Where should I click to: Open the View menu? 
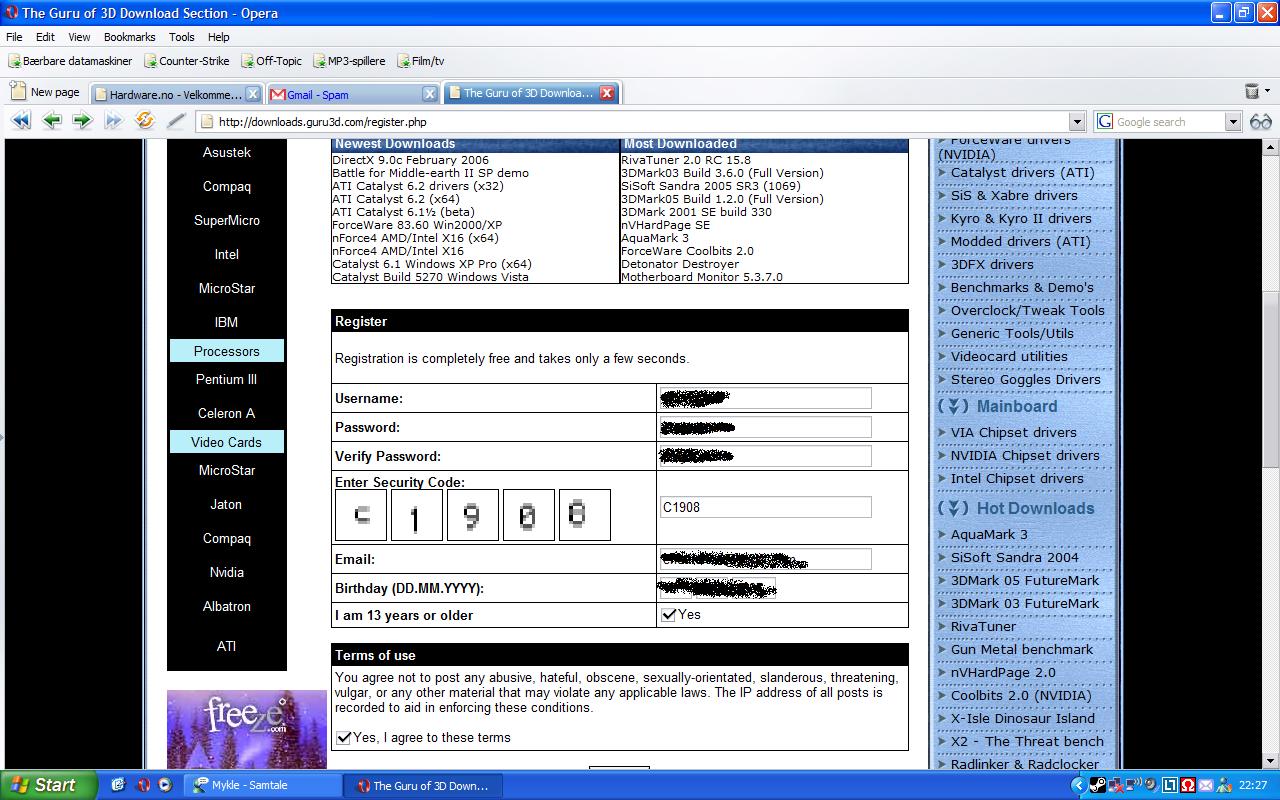pyautogui.click(x=79, y=37)
